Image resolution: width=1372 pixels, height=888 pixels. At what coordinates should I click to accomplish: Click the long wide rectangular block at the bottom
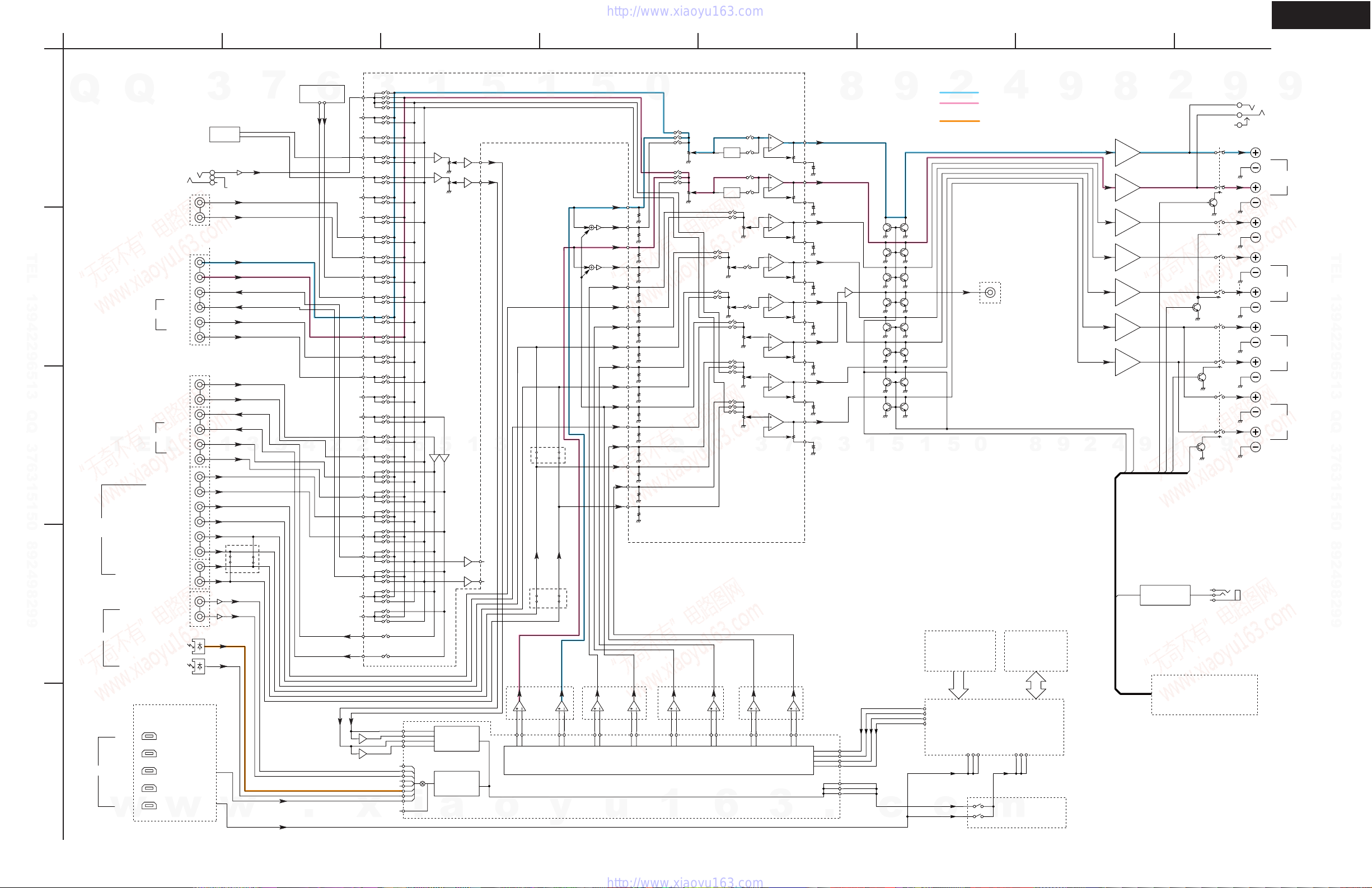658,760
